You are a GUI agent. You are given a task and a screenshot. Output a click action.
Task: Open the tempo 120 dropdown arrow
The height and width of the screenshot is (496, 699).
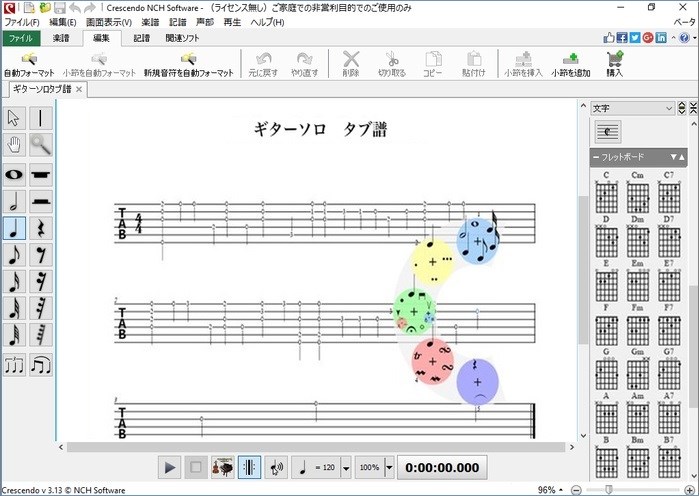pyautogui.click(x=346, y=468)
